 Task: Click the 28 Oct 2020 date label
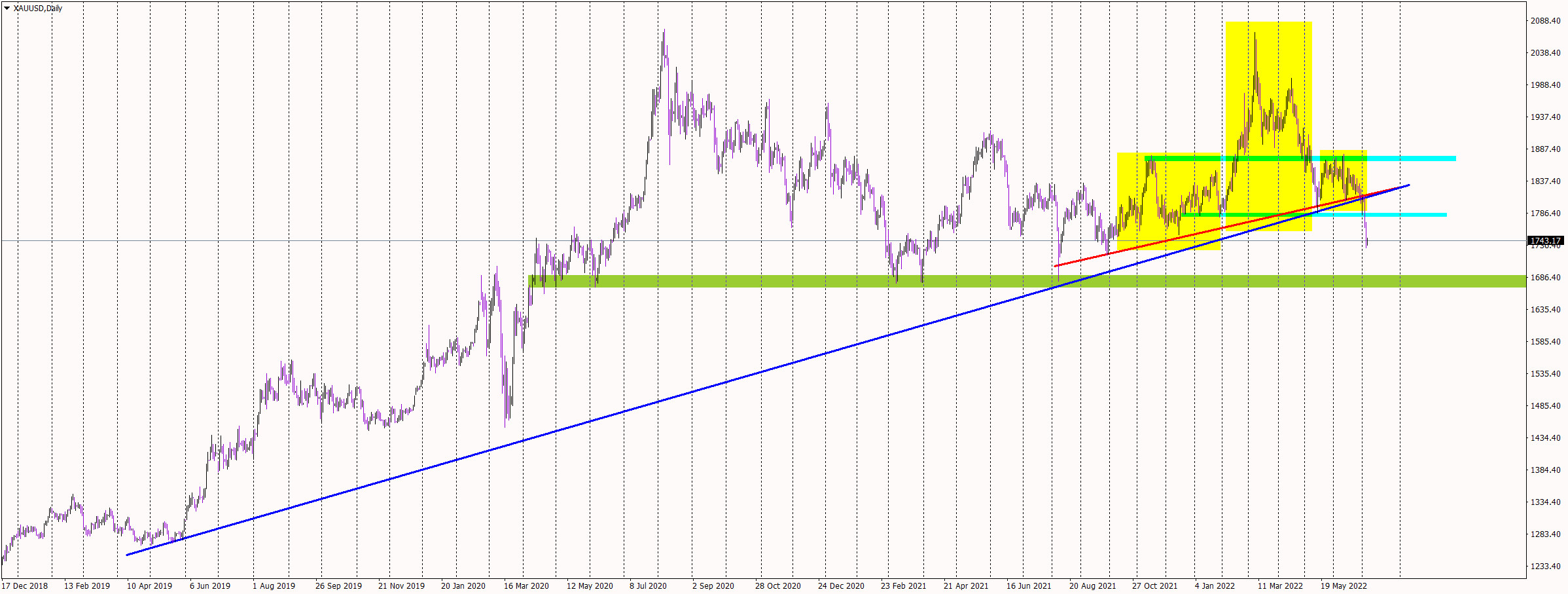(778, 586)
